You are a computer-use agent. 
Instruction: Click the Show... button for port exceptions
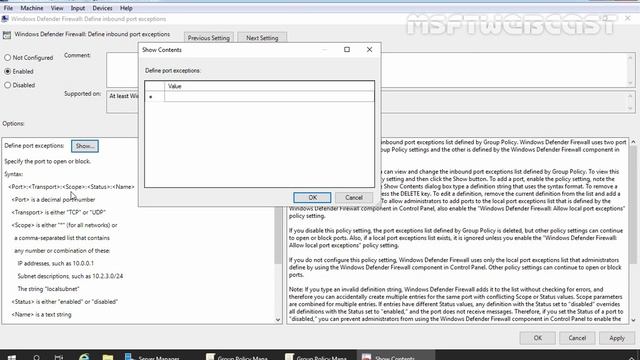click(x=85, y=146)
